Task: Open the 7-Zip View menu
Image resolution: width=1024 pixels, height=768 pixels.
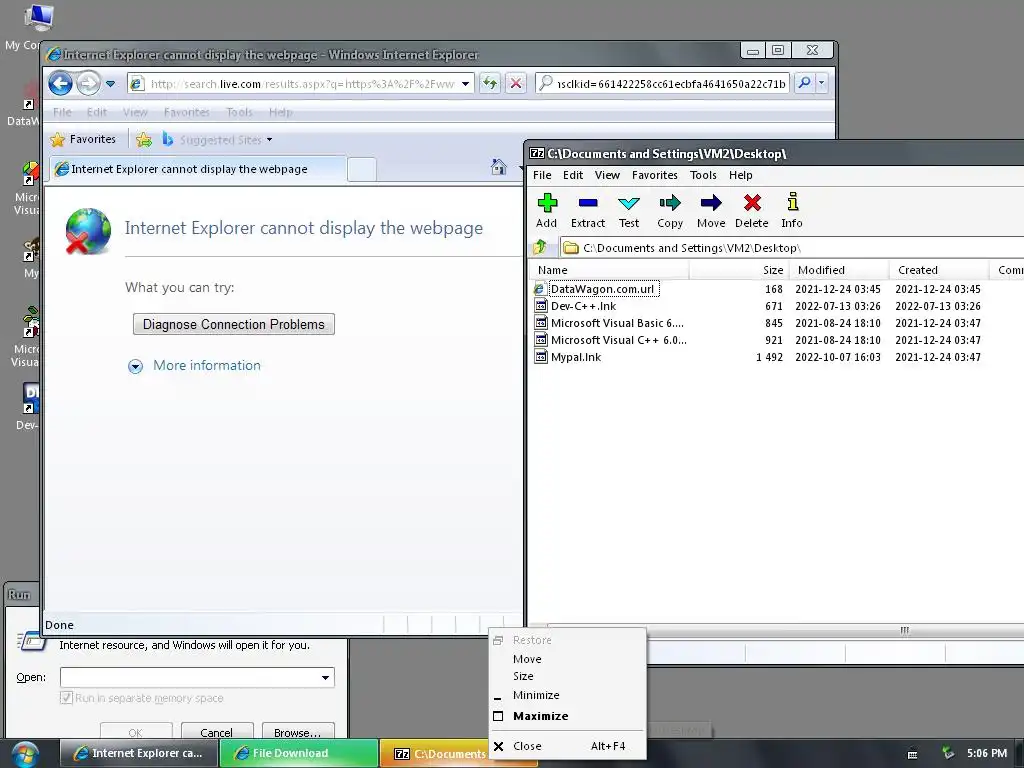Action: [x=607, y=175]
